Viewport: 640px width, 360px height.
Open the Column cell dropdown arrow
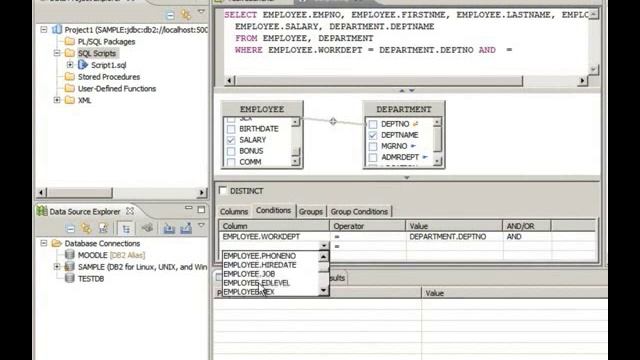(x=324, y=246)
